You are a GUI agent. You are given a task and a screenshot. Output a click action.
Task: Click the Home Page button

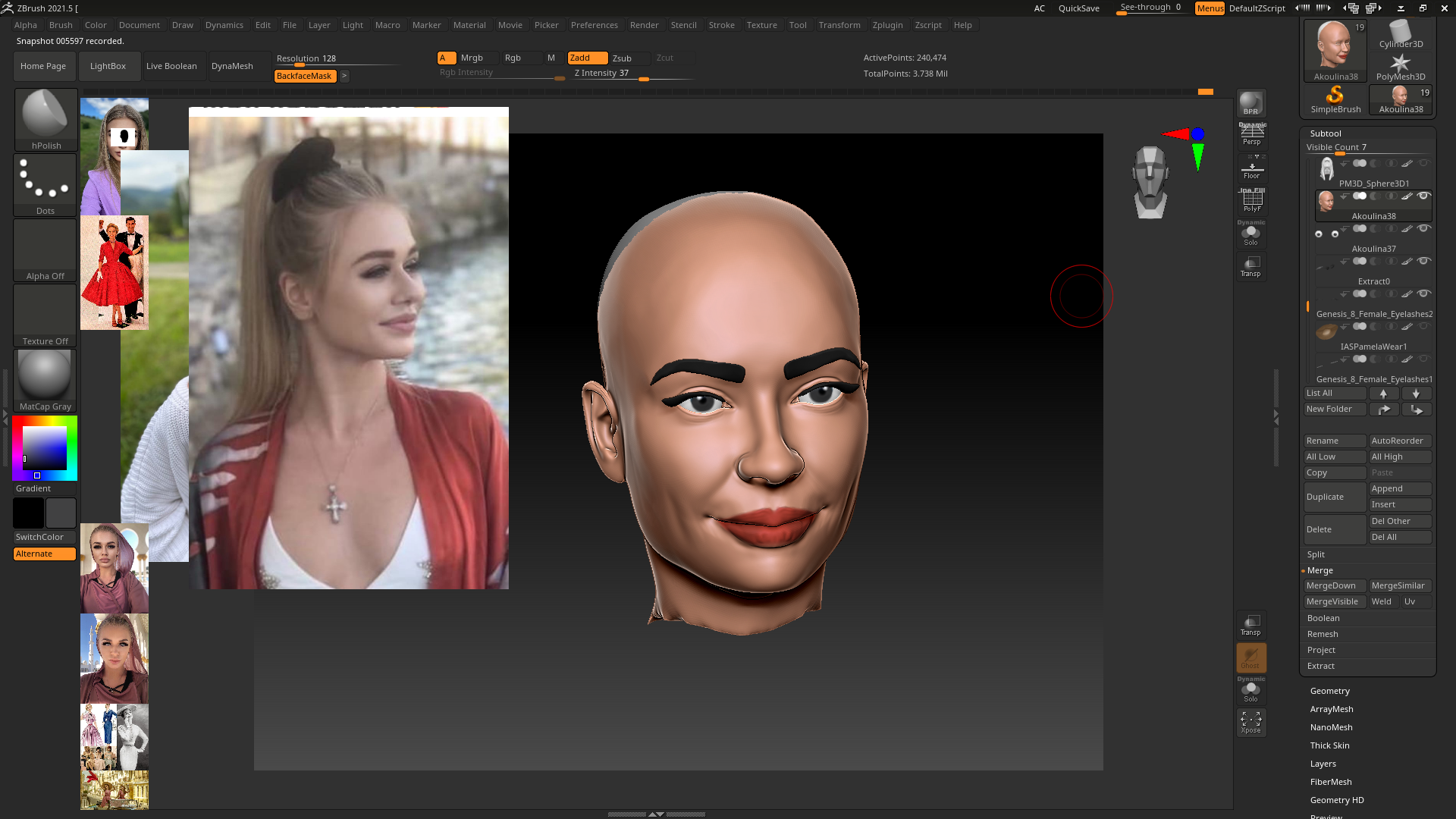coord(43,66)
